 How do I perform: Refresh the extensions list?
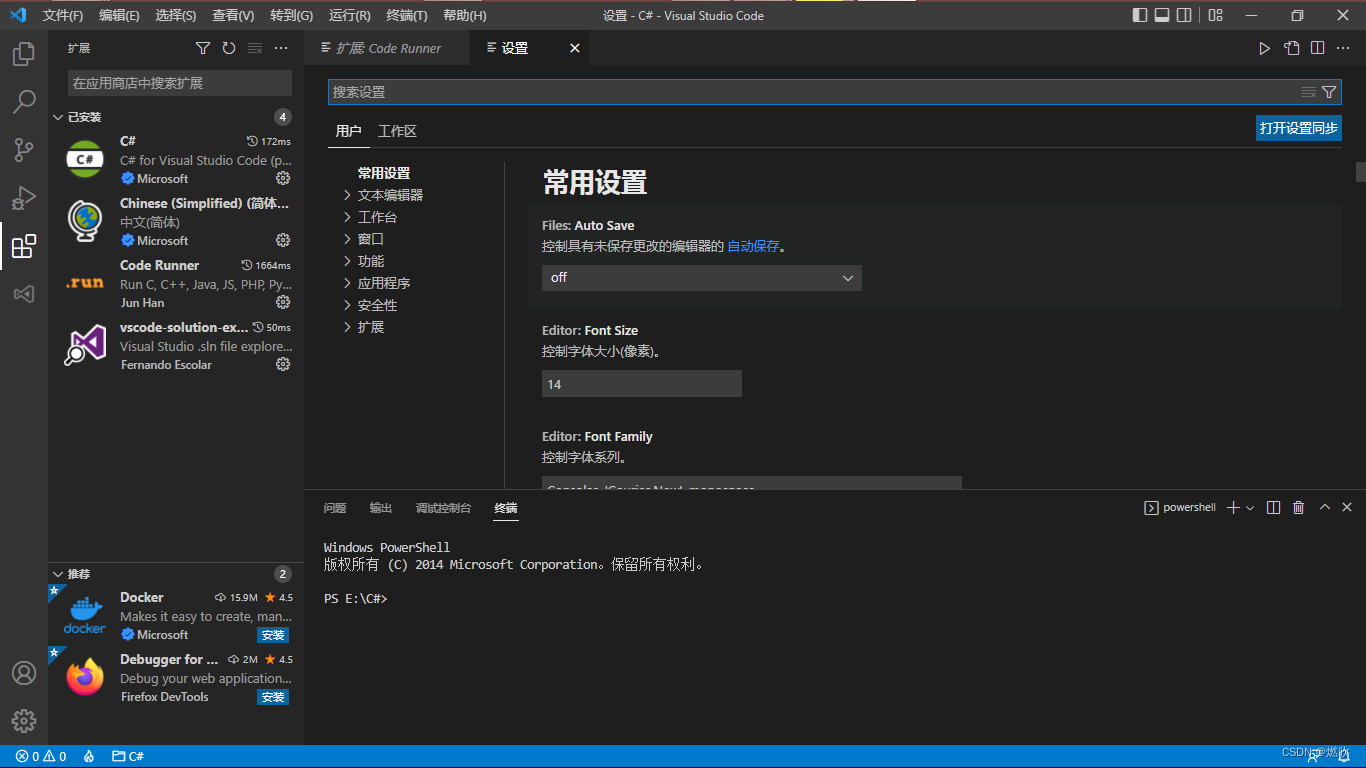[229, 48]
